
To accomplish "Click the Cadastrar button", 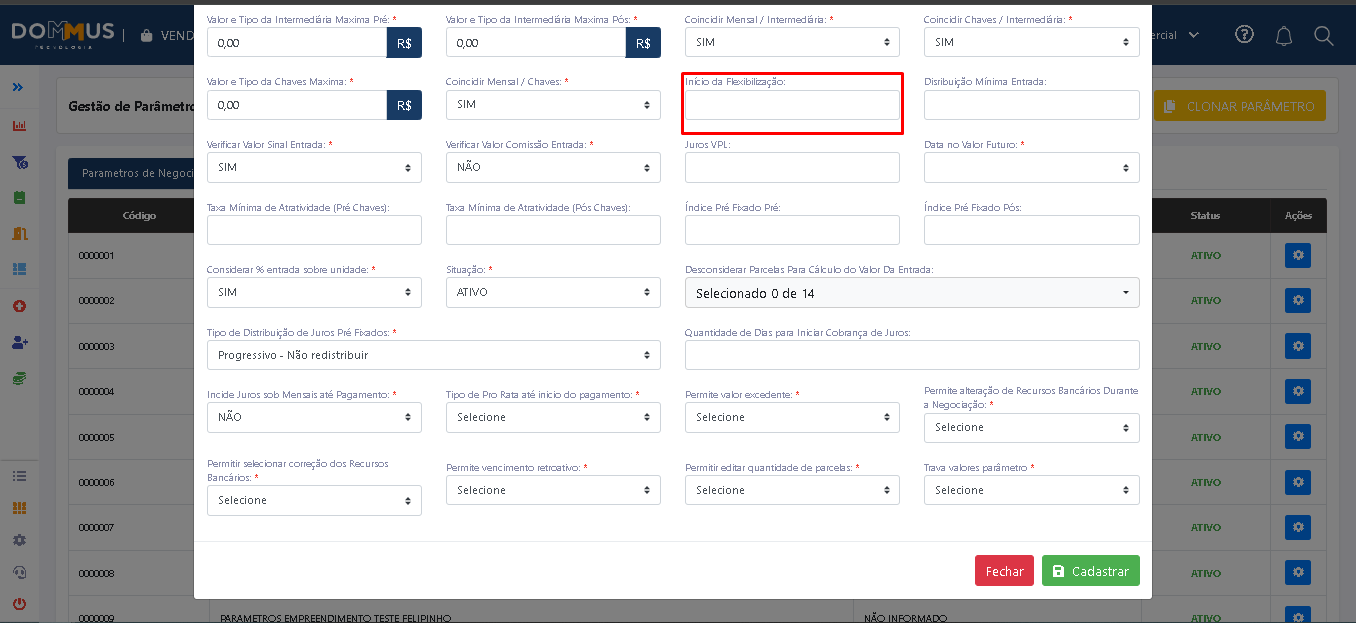I will [x=1090, y=571].
